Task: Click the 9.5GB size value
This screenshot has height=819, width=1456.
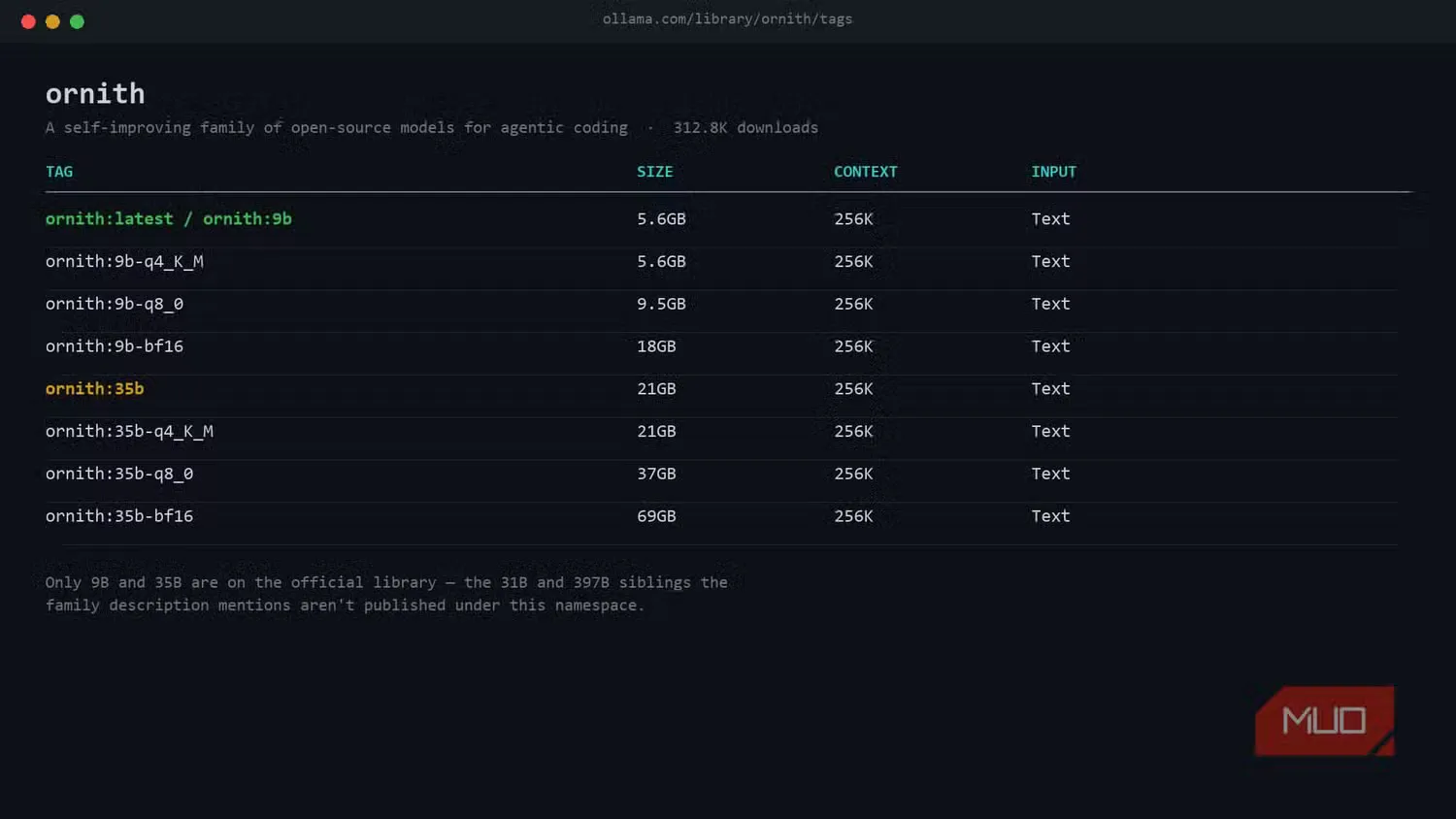Action: click(x=661, y=304)
